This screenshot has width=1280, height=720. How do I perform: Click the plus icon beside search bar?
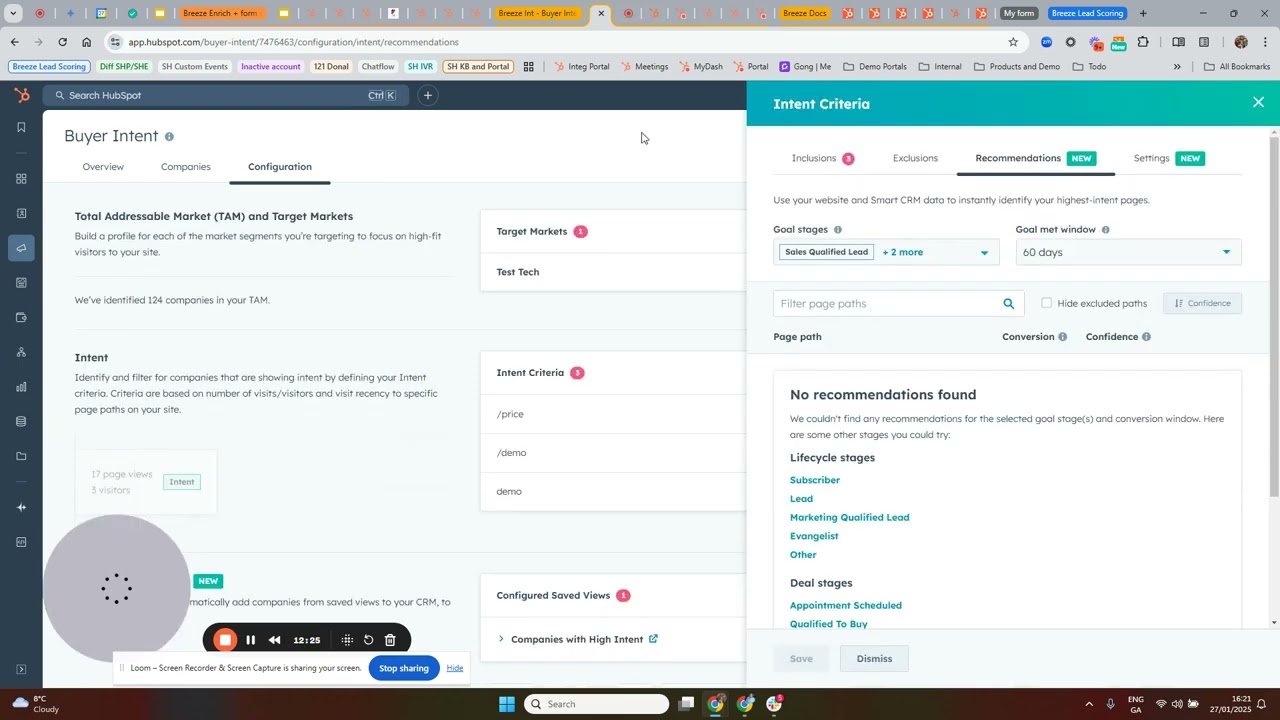(x=427, y=95)
